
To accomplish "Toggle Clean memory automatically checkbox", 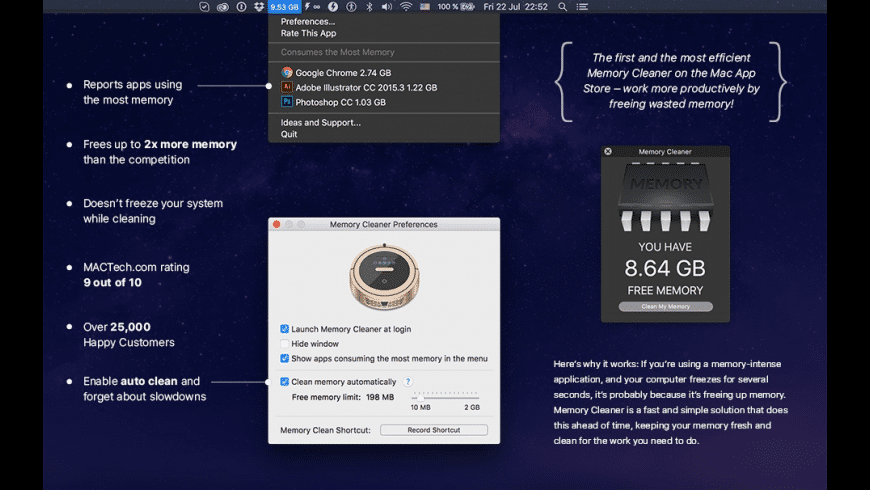I will point(285,382).
